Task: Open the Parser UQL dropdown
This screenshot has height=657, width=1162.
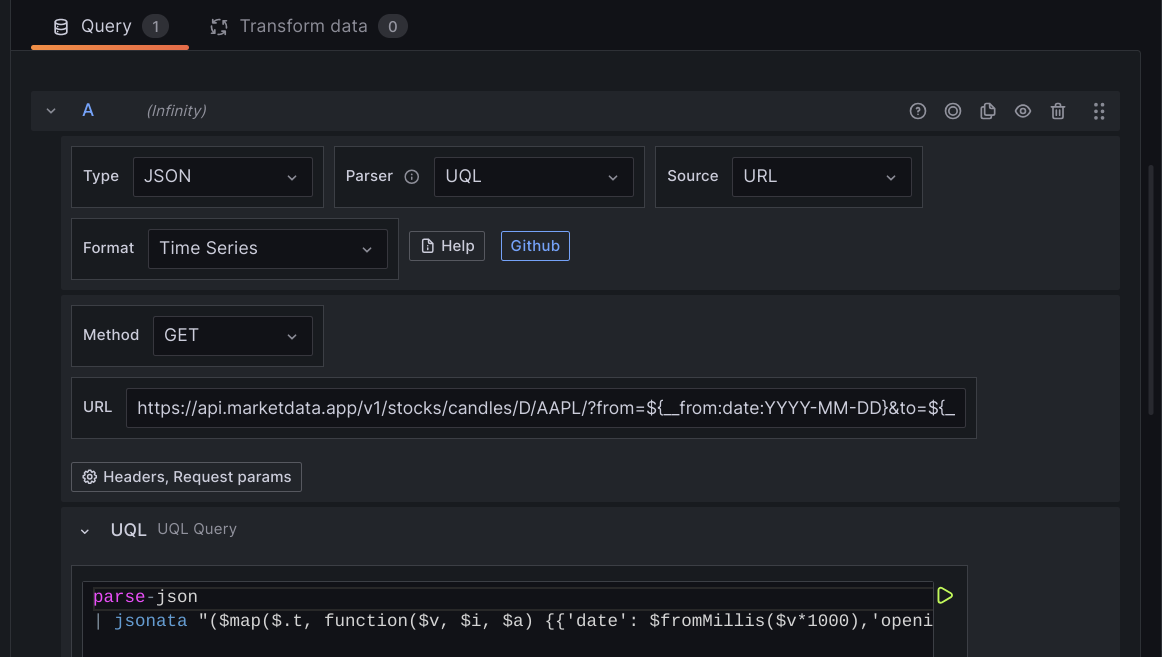Action: click(534, 176)
